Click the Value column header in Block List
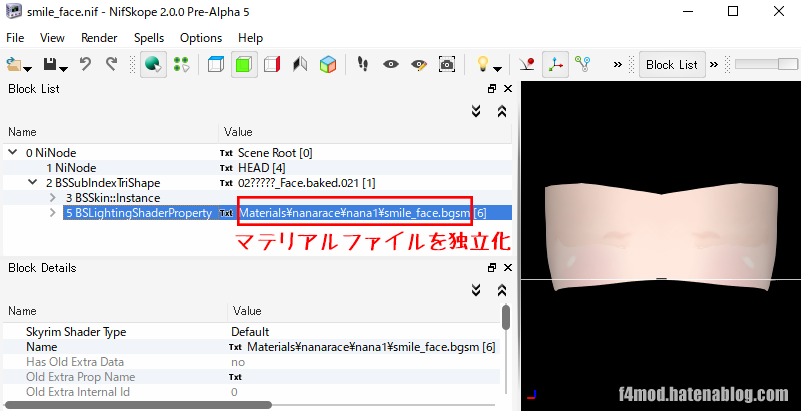The image size is (801, 411). (x=365, y=132)
